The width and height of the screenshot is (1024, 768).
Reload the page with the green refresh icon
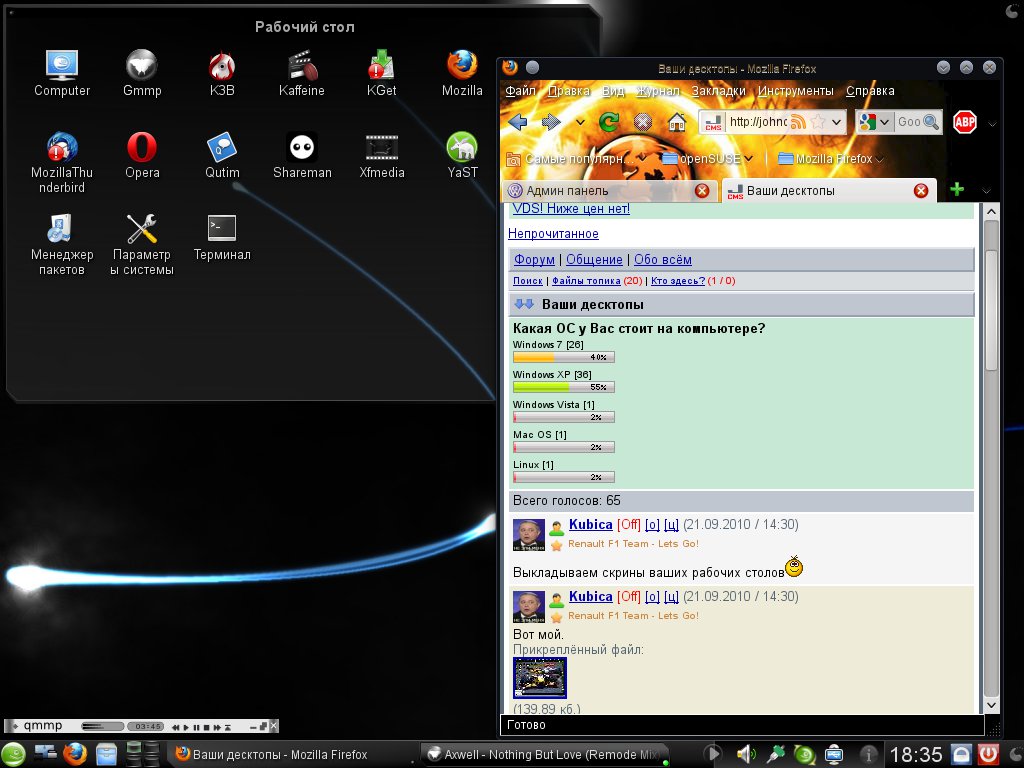click(609, 122)
